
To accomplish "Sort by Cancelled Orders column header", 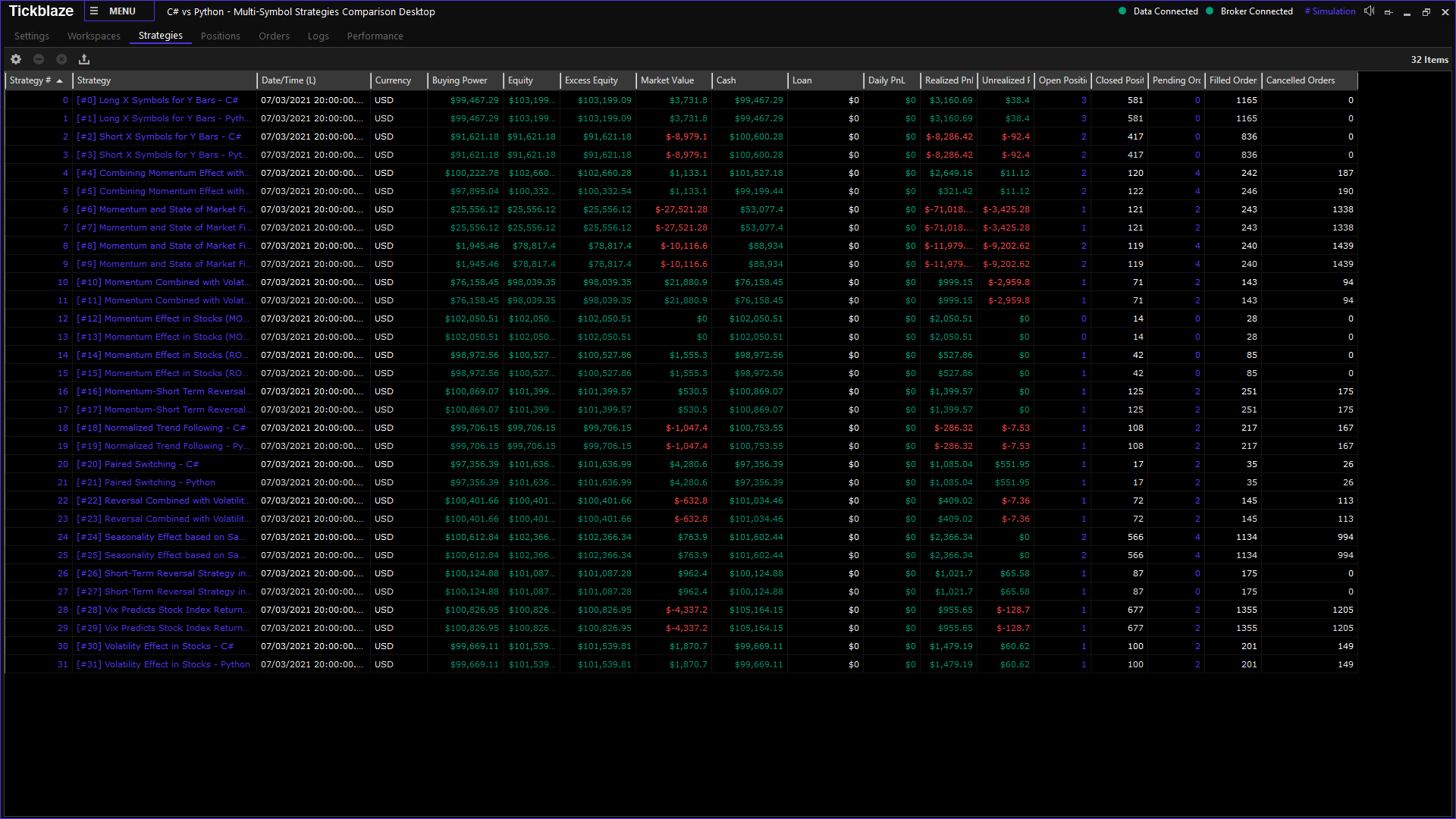I will (1300, 80).
